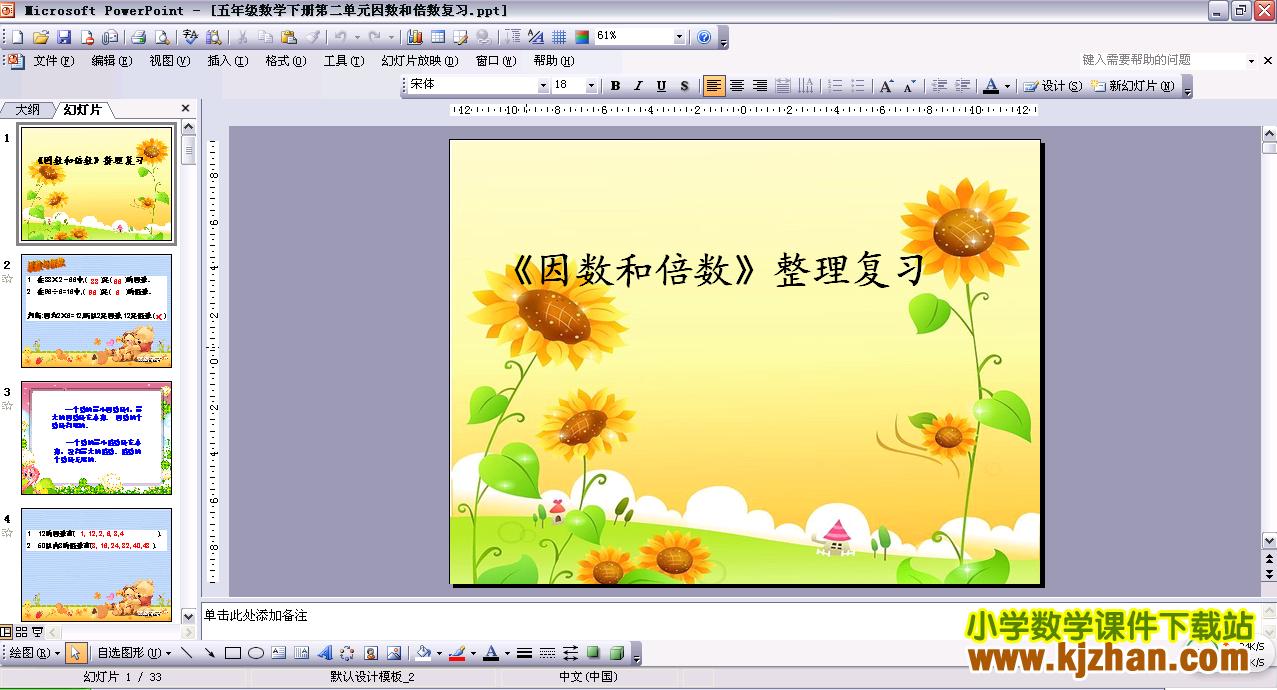This screenshot has height=690, width=1277.
Task: Enable italic formatting
Action: 637,86
